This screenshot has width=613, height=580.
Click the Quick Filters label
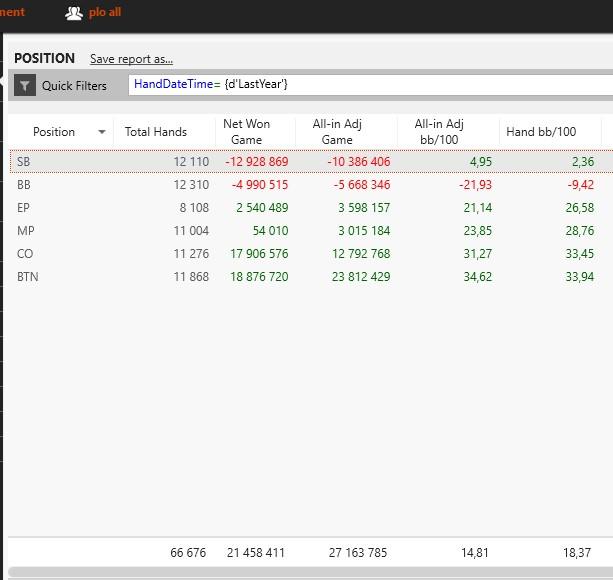pyautogui.click(x=74, y=86)
